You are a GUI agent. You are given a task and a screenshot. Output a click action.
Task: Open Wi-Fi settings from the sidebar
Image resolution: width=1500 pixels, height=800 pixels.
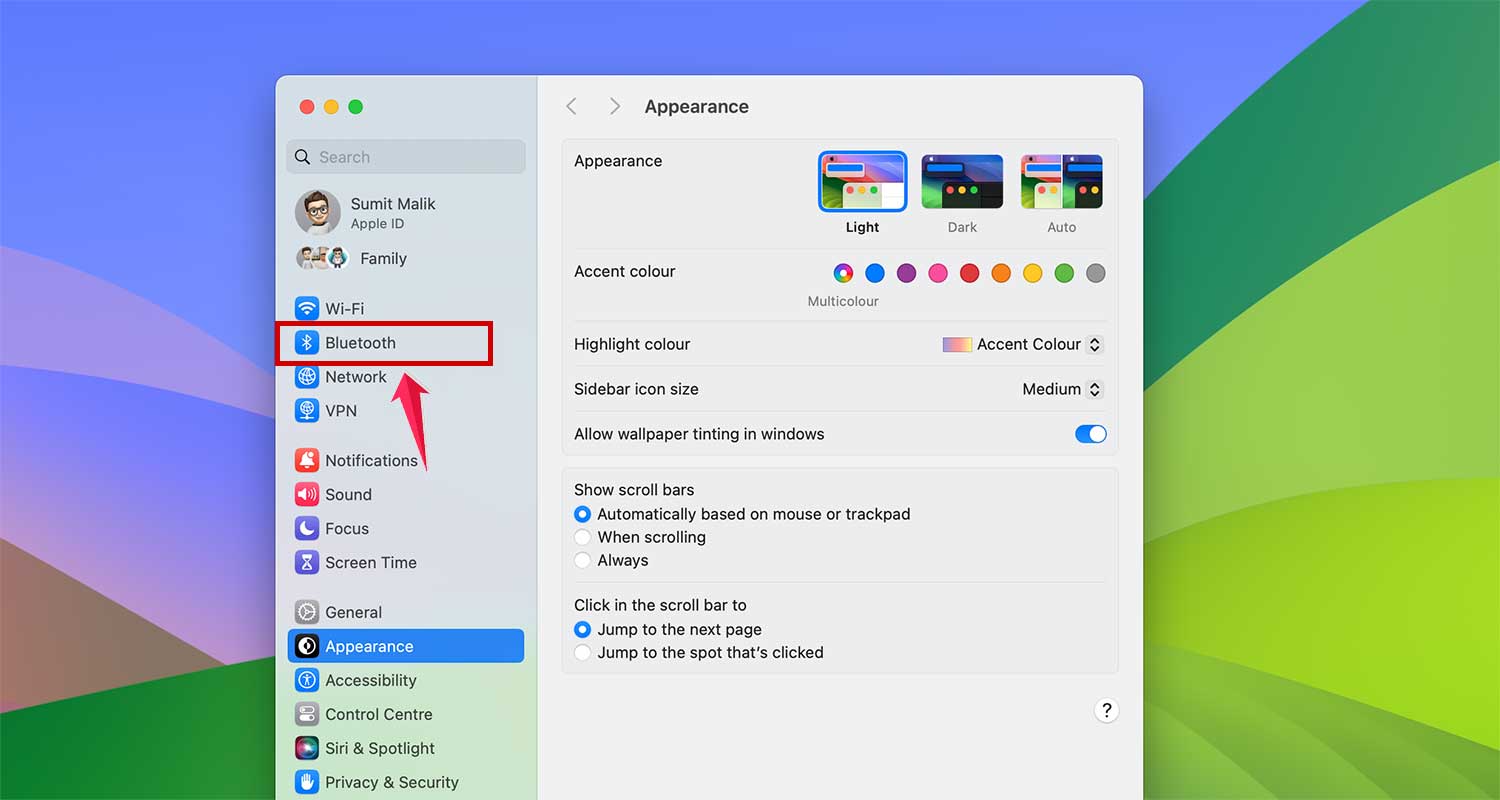(306, 308)
